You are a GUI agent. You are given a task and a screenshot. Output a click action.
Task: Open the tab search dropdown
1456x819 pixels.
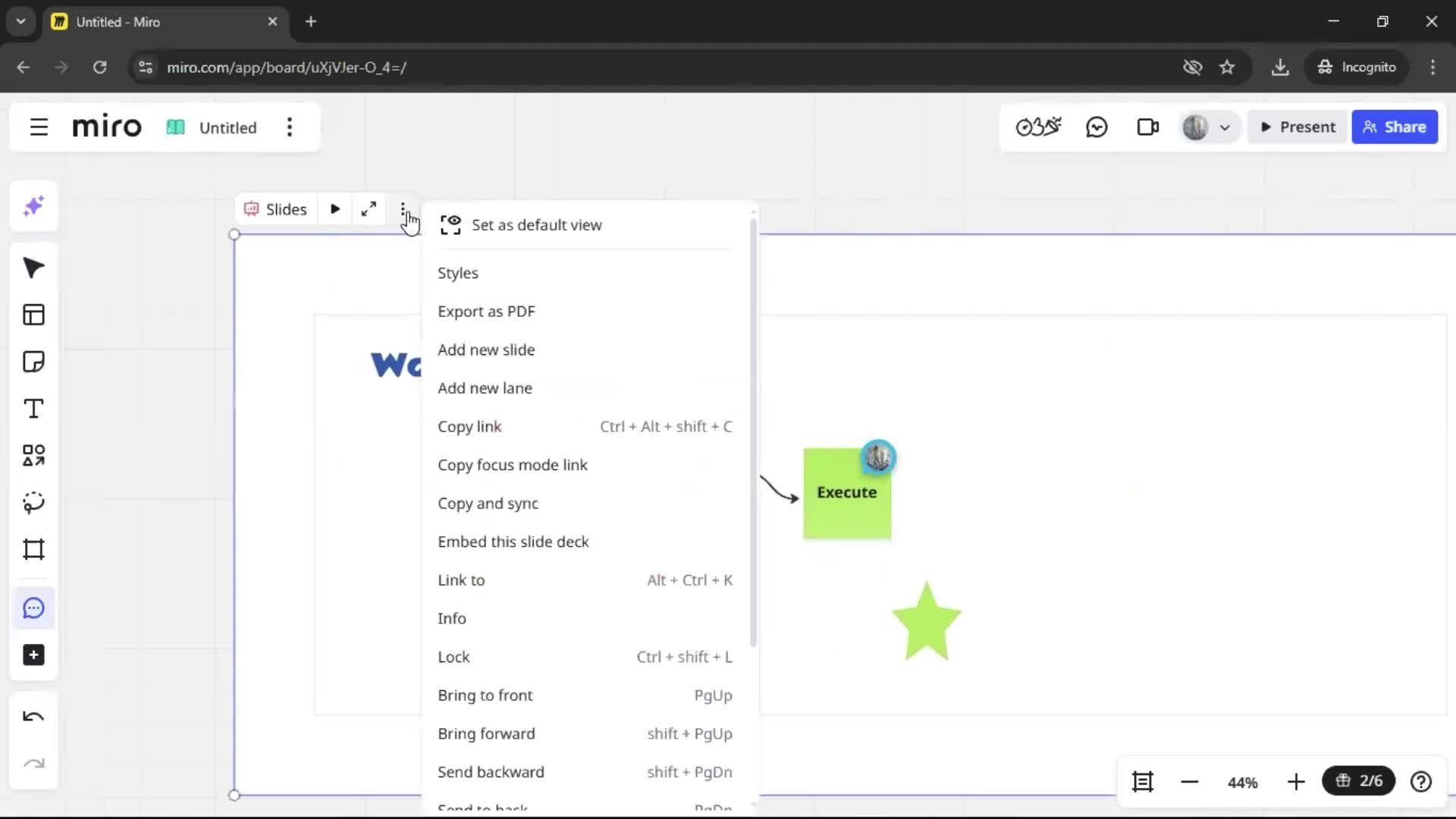[20, 21]
